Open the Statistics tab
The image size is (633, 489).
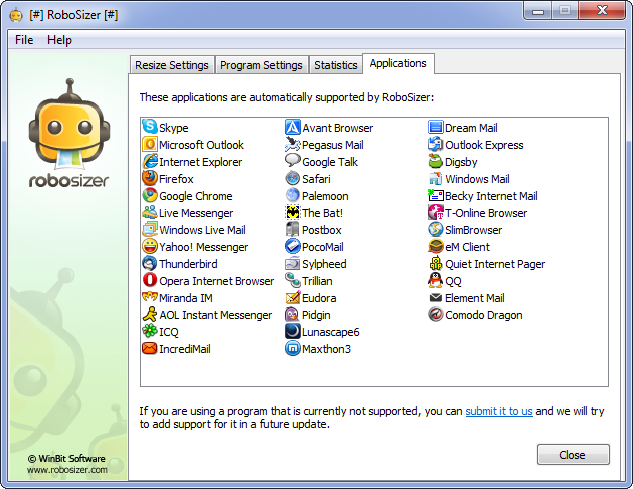pyautogui.click(x=335, y=65)
